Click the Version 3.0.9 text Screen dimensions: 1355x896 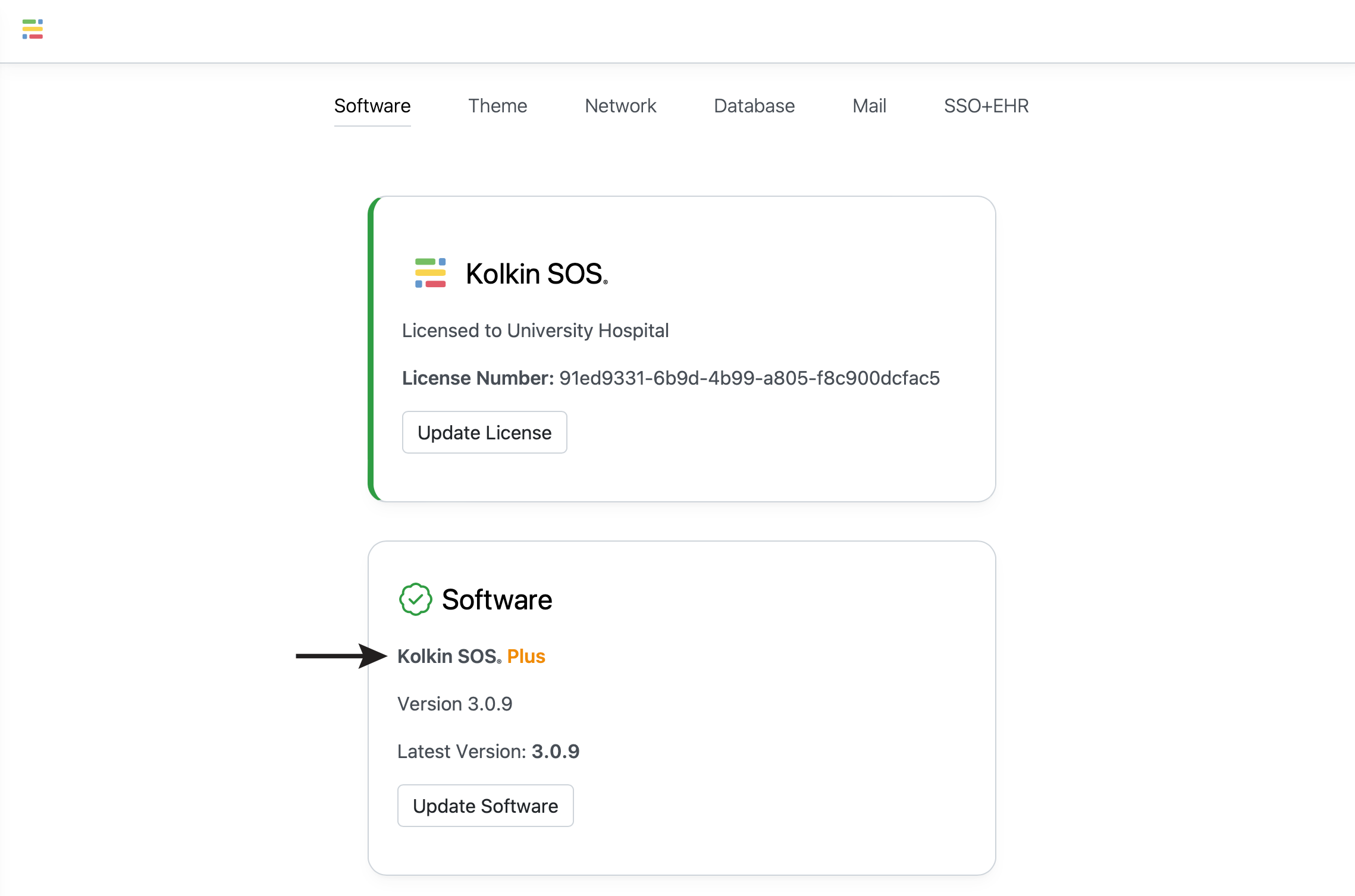pyautogui.click(x=455, y=704)
